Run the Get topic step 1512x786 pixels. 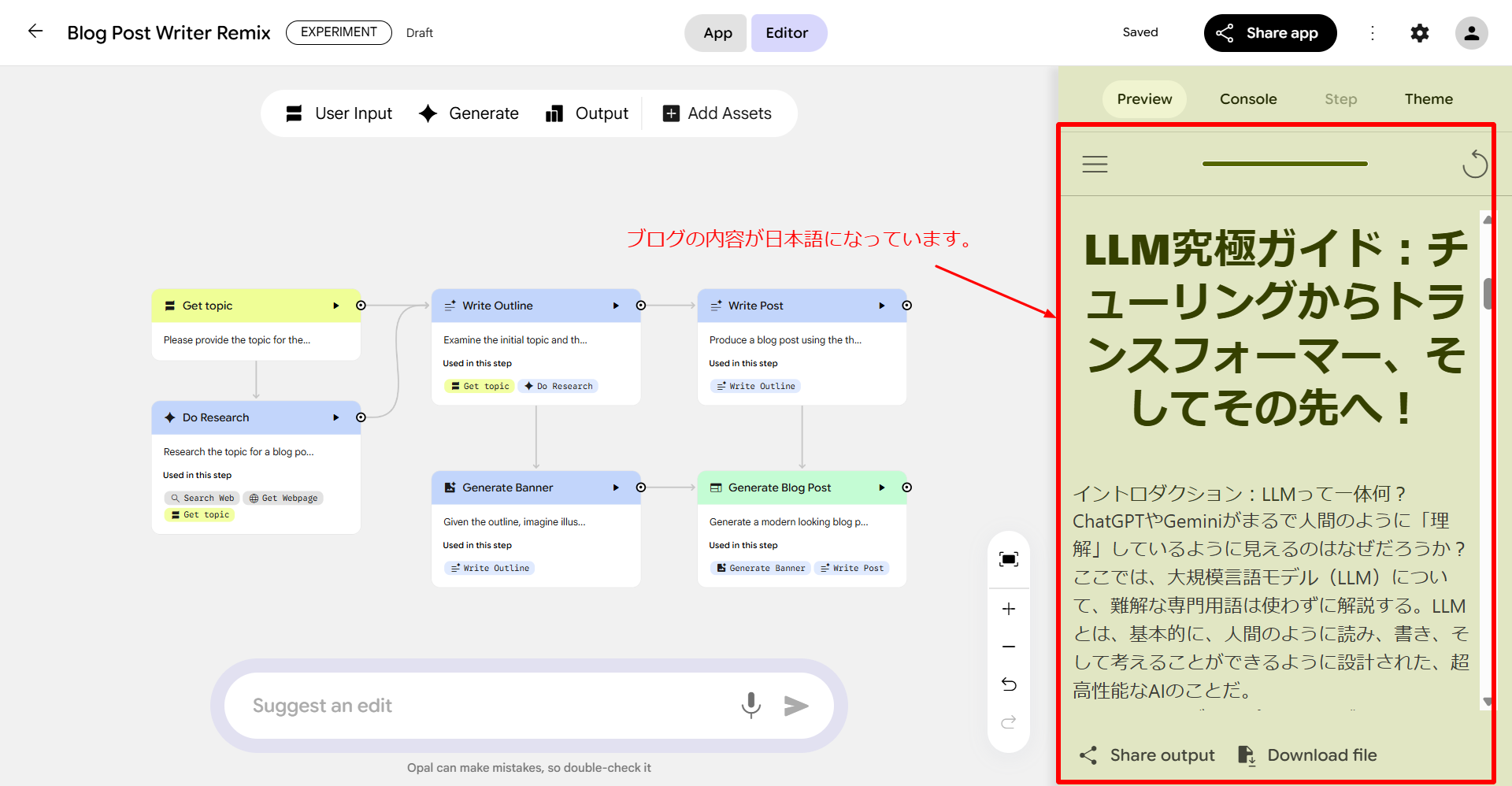point(335,306)
